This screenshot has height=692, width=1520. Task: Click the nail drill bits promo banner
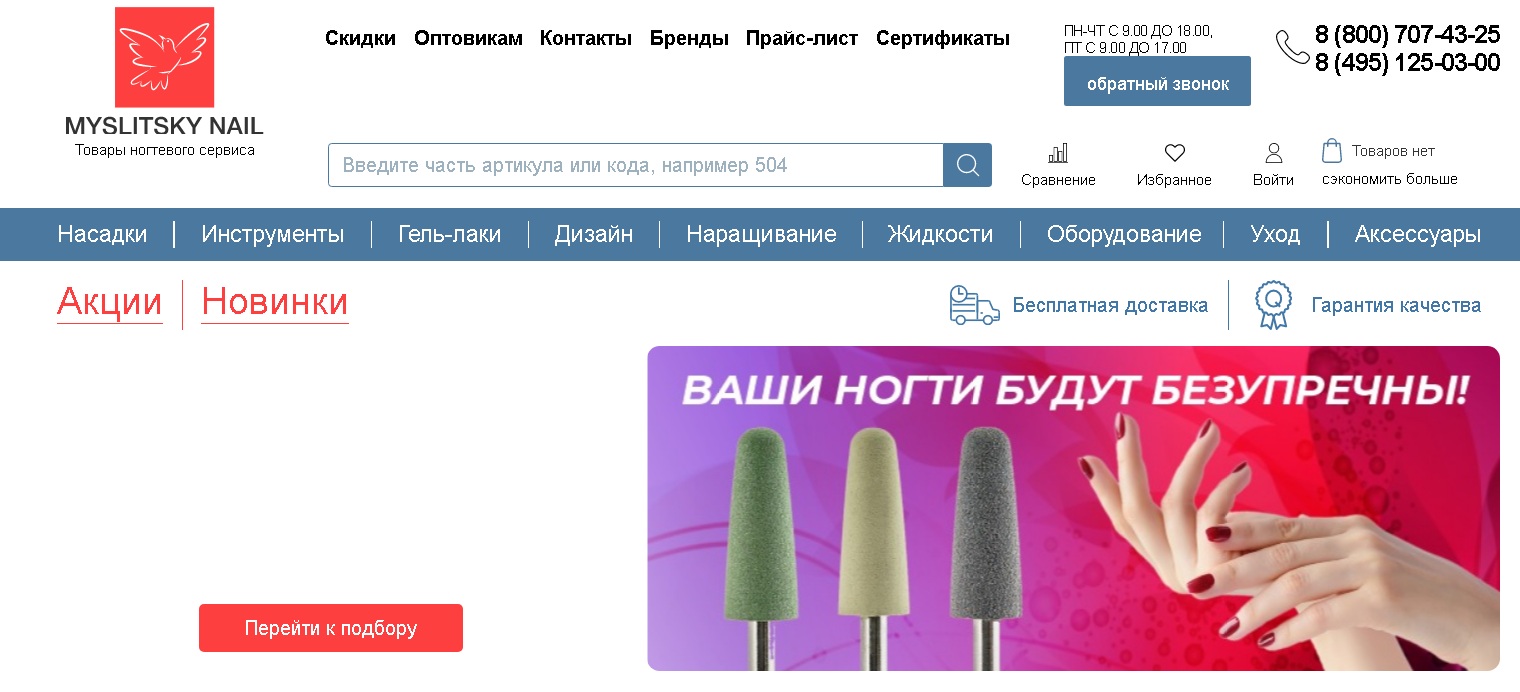(x=1073, y=508)
